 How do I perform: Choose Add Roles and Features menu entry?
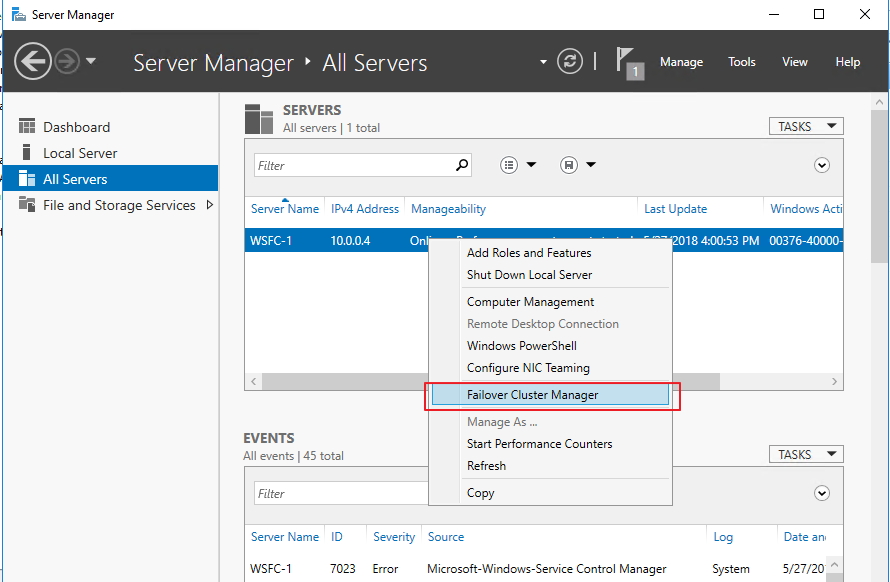coord(529,253)
